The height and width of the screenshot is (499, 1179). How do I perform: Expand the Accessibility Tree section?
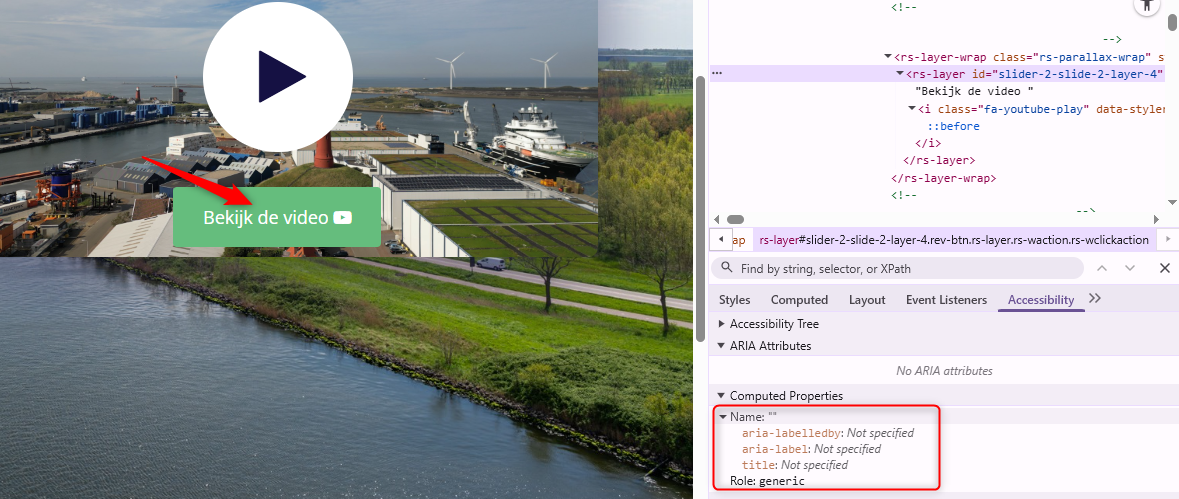coord(723,324)
